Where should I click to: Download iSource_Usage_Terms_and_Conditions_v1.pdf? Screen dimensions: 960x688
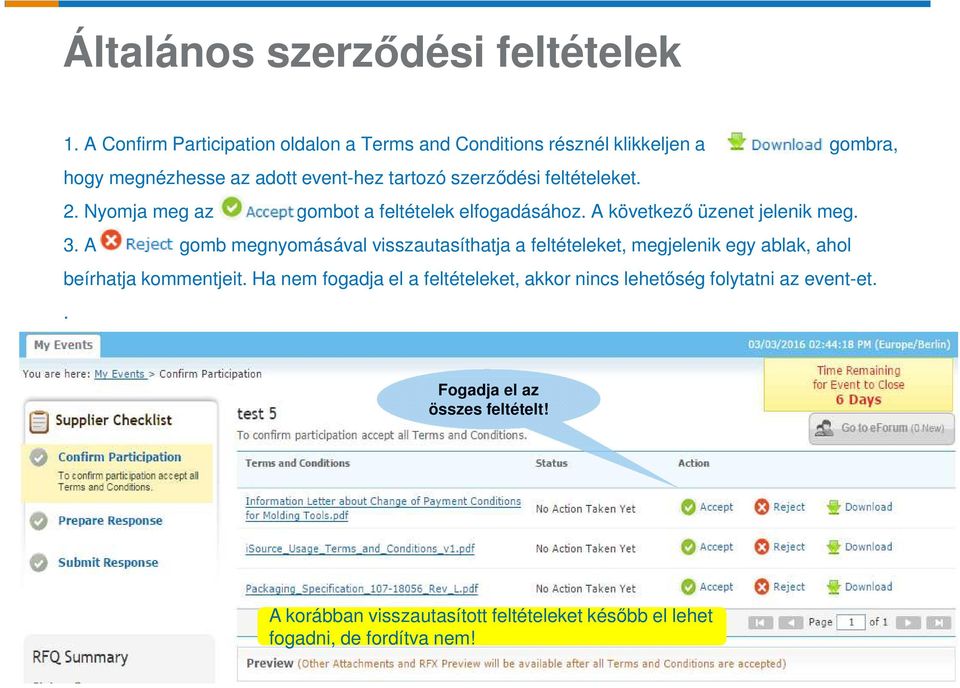click(860, 547)
